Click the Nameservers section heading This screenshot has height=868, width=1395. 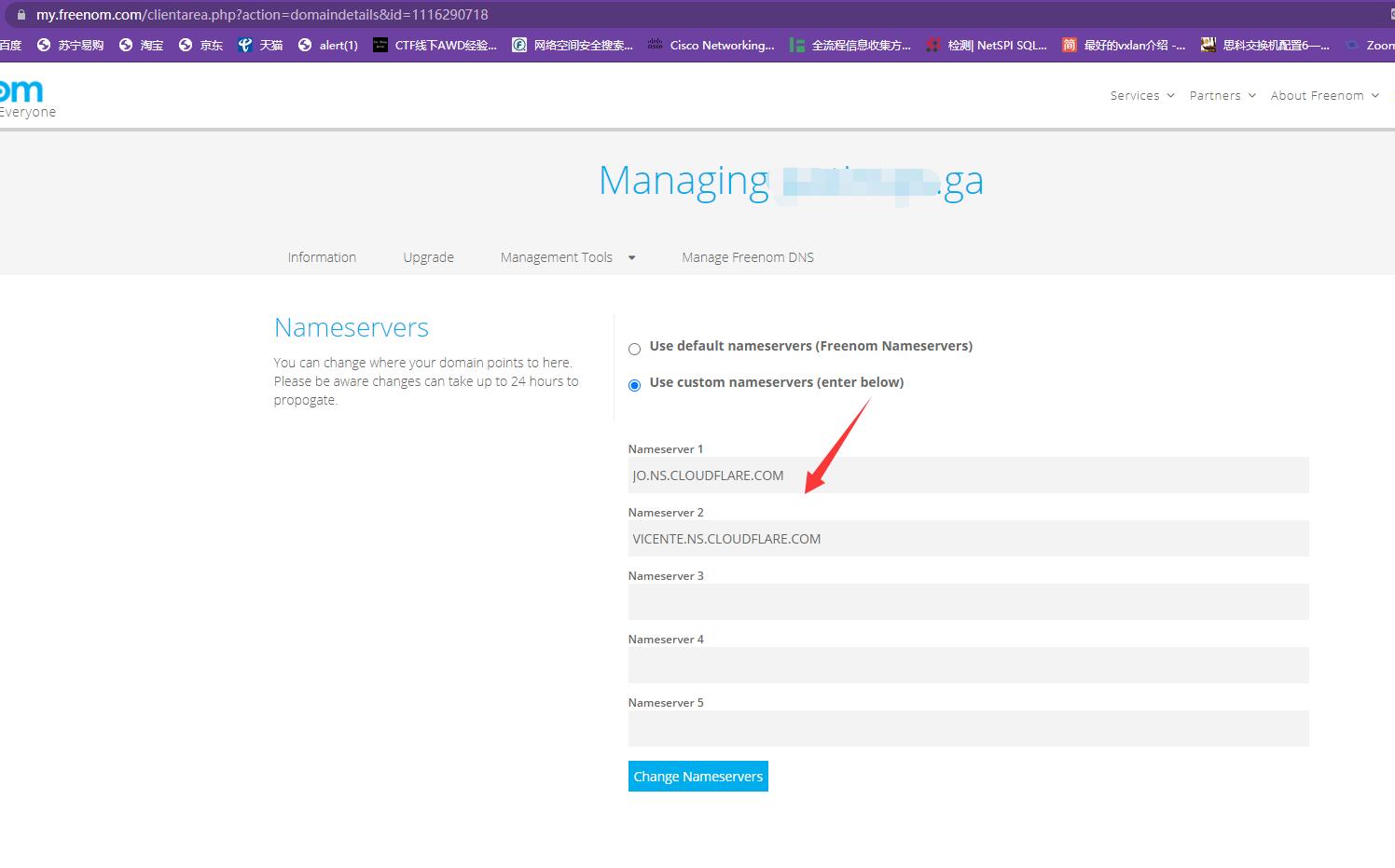(x=352, y=327)
